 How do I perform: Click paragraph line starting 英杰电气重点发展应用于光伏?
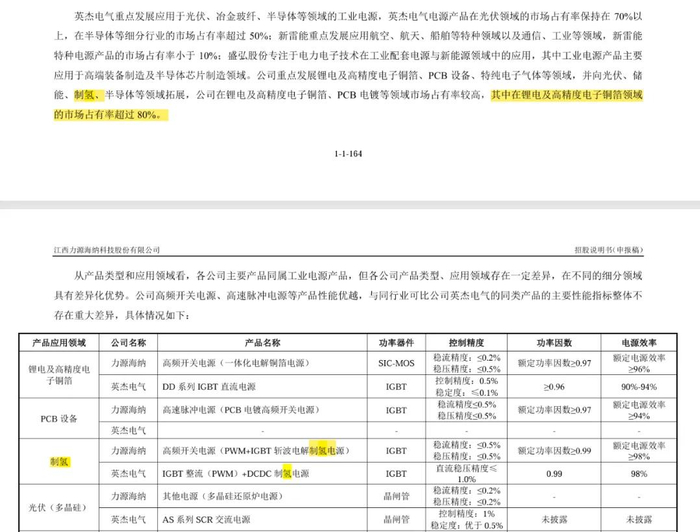[358, 17]
